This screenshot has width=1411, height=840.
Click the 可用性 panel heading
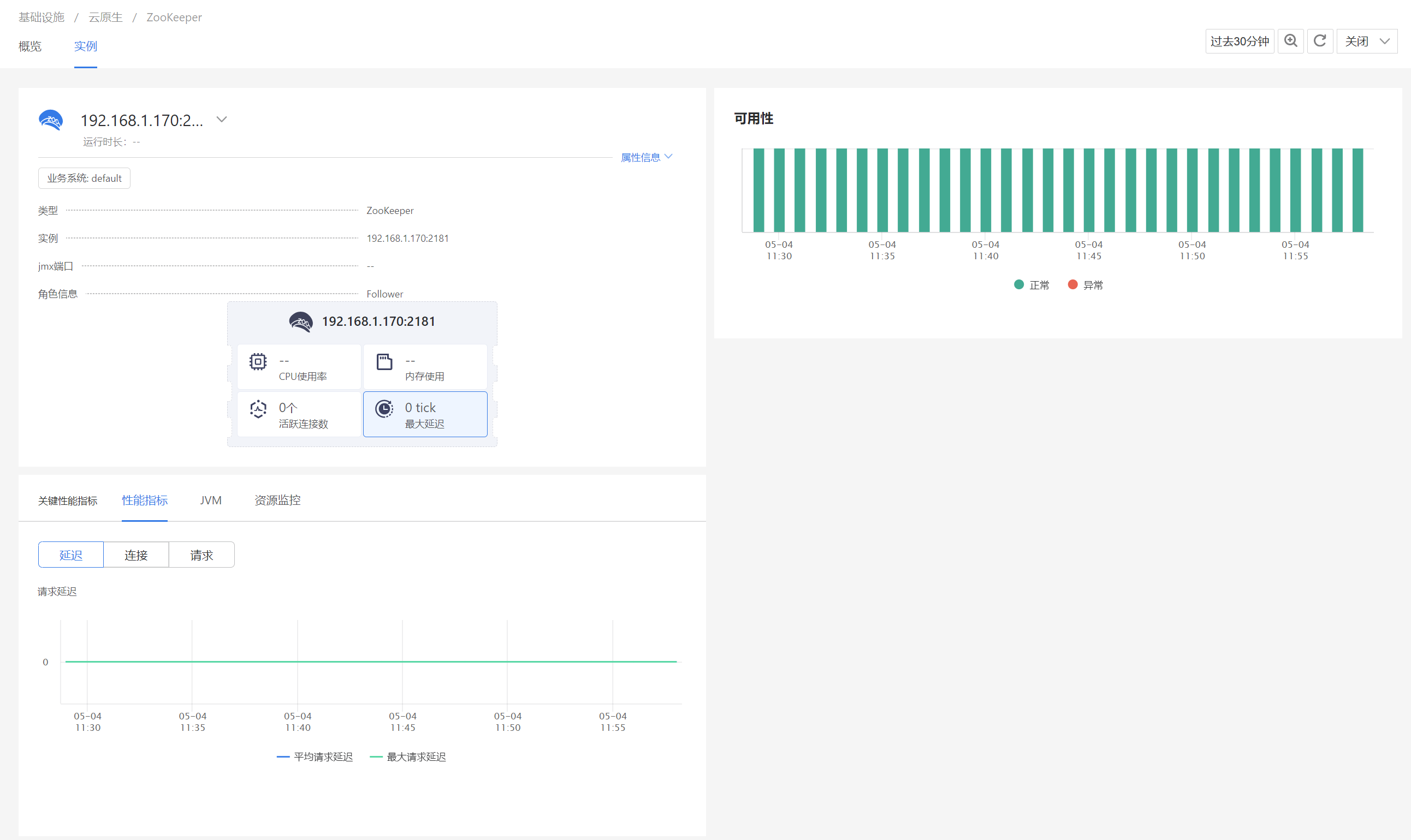point(754,118)
